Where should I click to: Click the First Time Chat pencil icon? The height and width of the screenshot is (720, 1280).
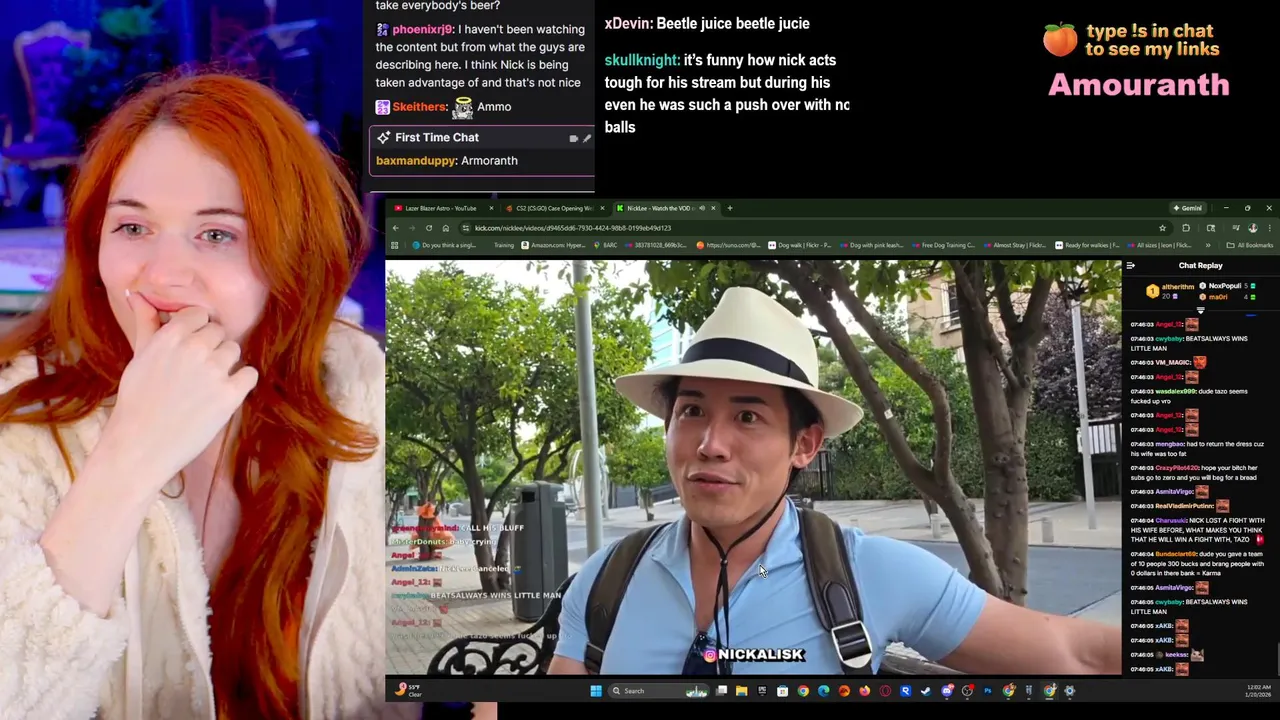click(x=587, y=138)
